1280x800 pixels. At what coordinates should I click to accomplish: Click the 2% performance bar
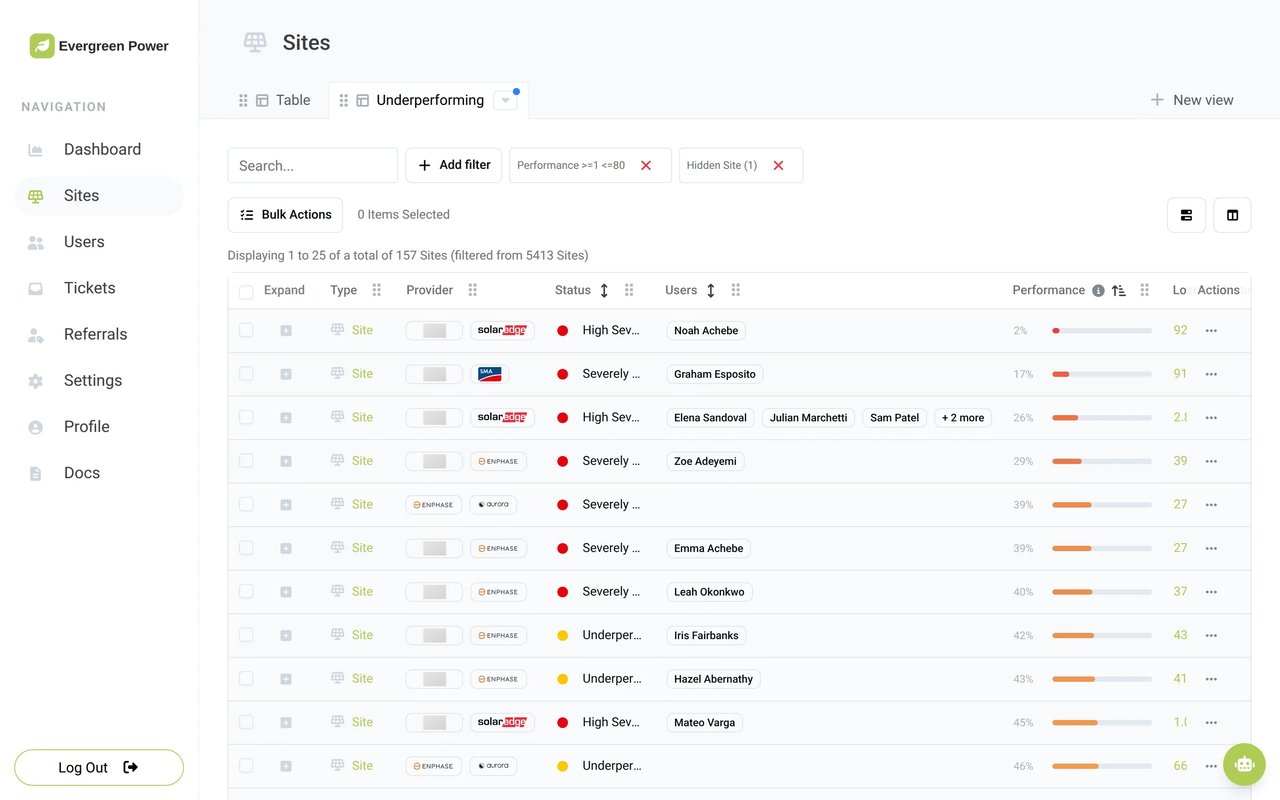[1101, 331]
